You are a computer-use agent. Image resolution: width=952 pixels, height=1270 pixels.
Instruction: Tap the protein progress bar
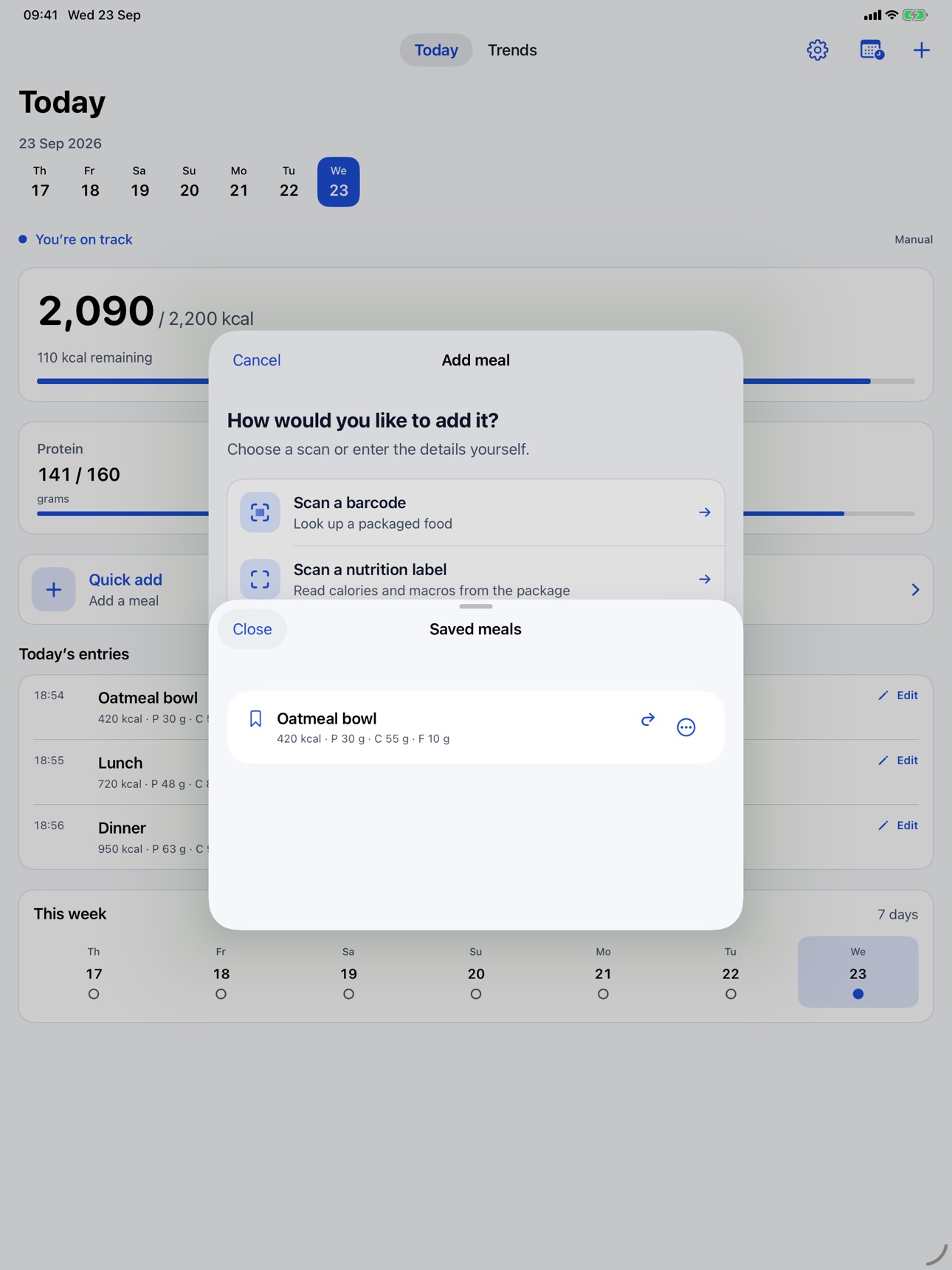[476, 513]
